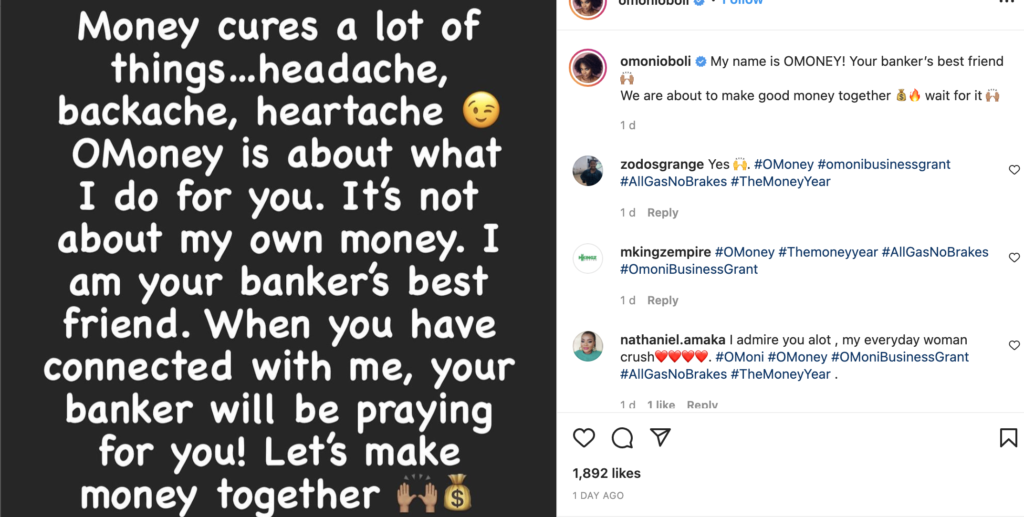Viewport: 1024px width, 517px height.
Task: Share post via paper plane icon
Action: tap(660, 438)
